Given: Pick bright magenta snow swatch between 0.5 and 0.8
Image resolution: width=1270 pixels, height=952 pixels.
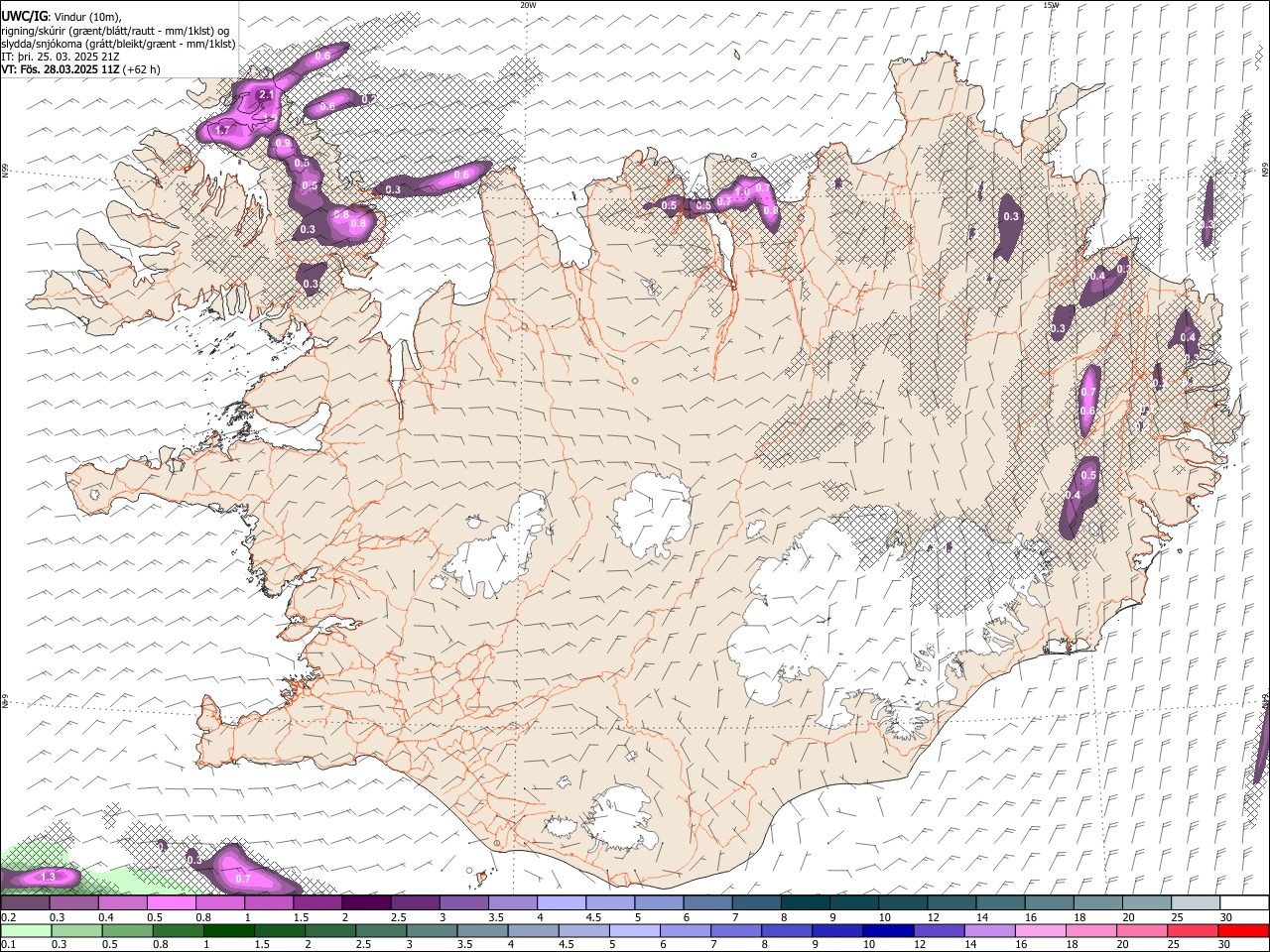Looking at the screenshot, I should click(x=171, y=903).
